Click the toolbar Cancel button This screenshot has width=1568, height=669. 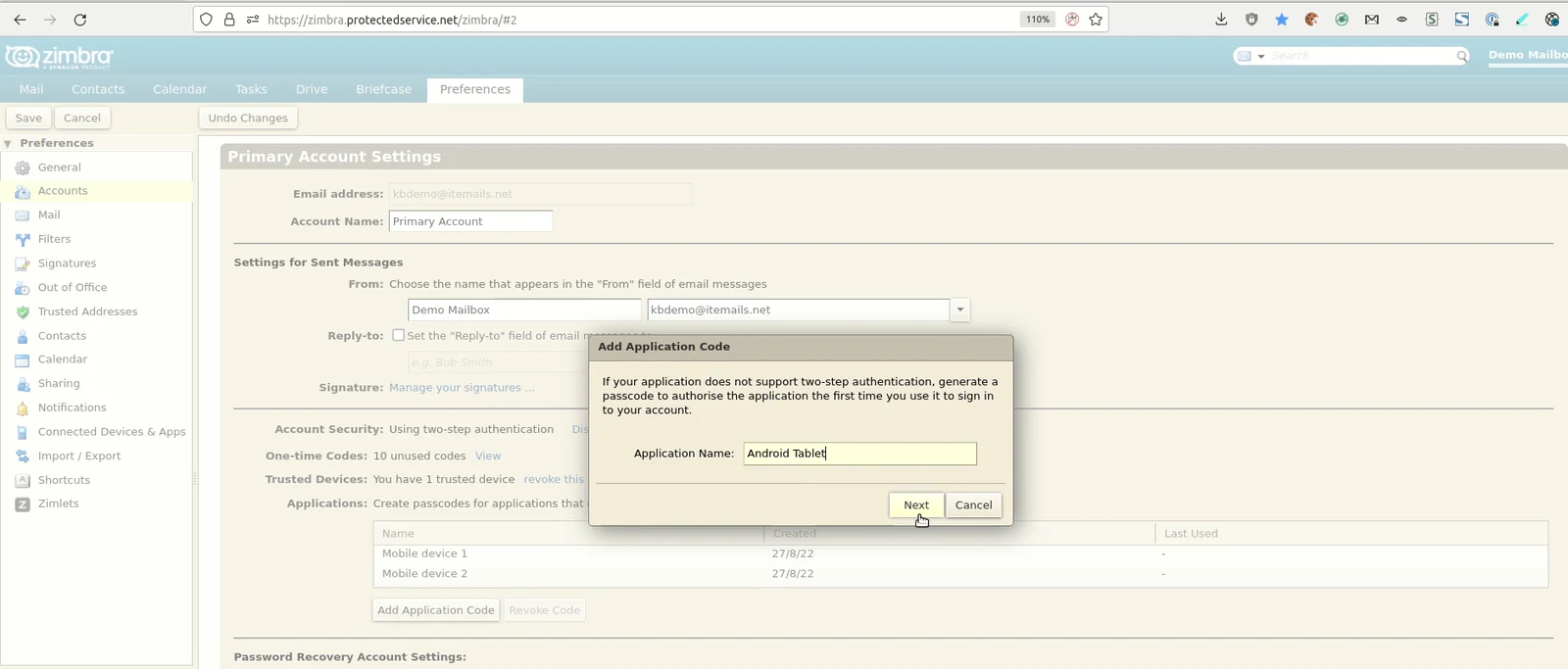pyautogui.click(x=82, y=118)
